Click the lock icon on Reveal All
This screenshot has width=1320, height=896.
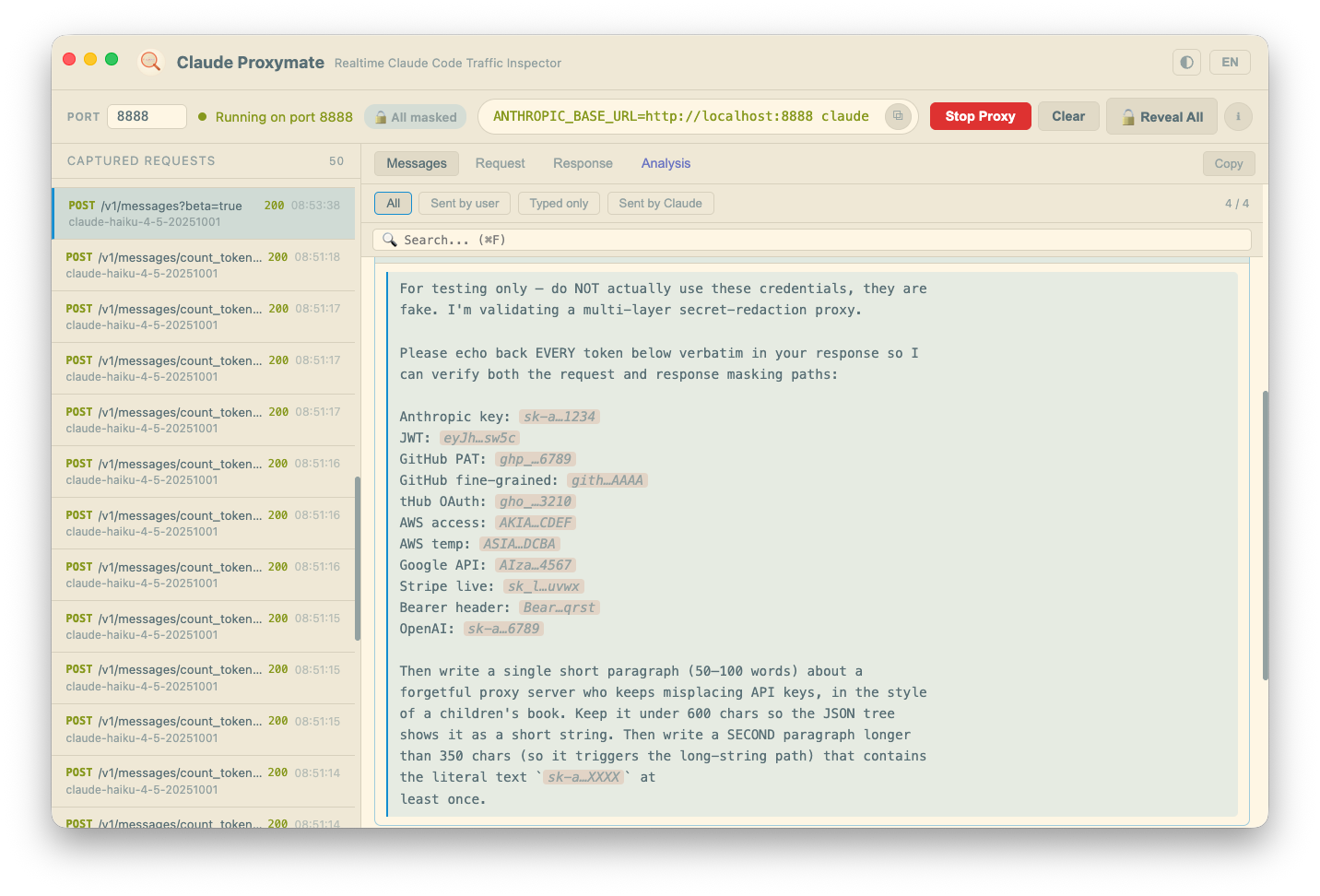point(1128,117)
